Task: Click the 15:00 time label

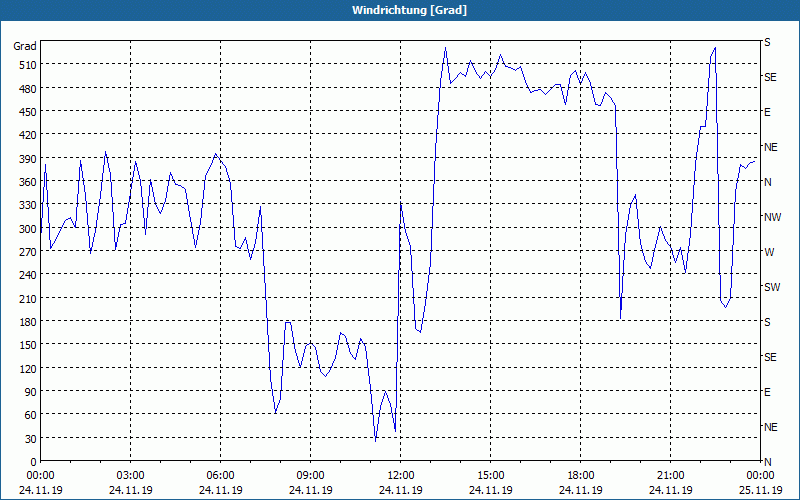Action: [x=491, y=476]
